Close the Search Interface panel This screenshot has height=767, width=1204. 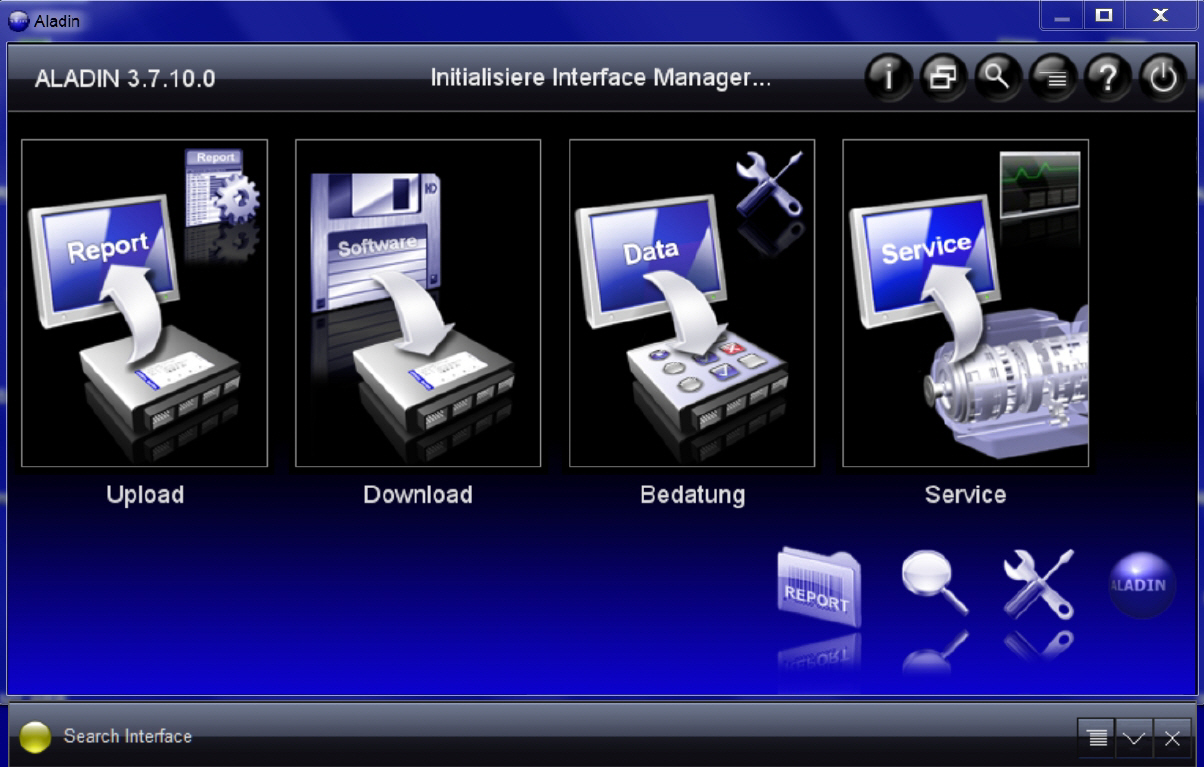tap(1172, 738)
